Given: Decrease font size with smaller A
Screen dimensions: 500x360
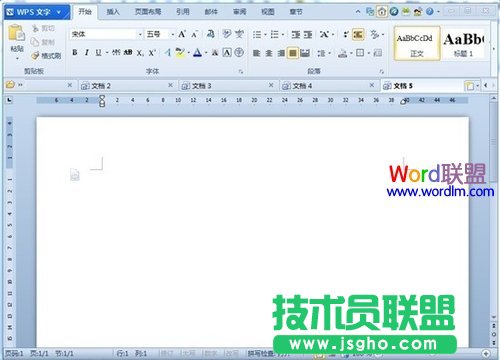Looking at the screenshot, I should pos(194,34).
